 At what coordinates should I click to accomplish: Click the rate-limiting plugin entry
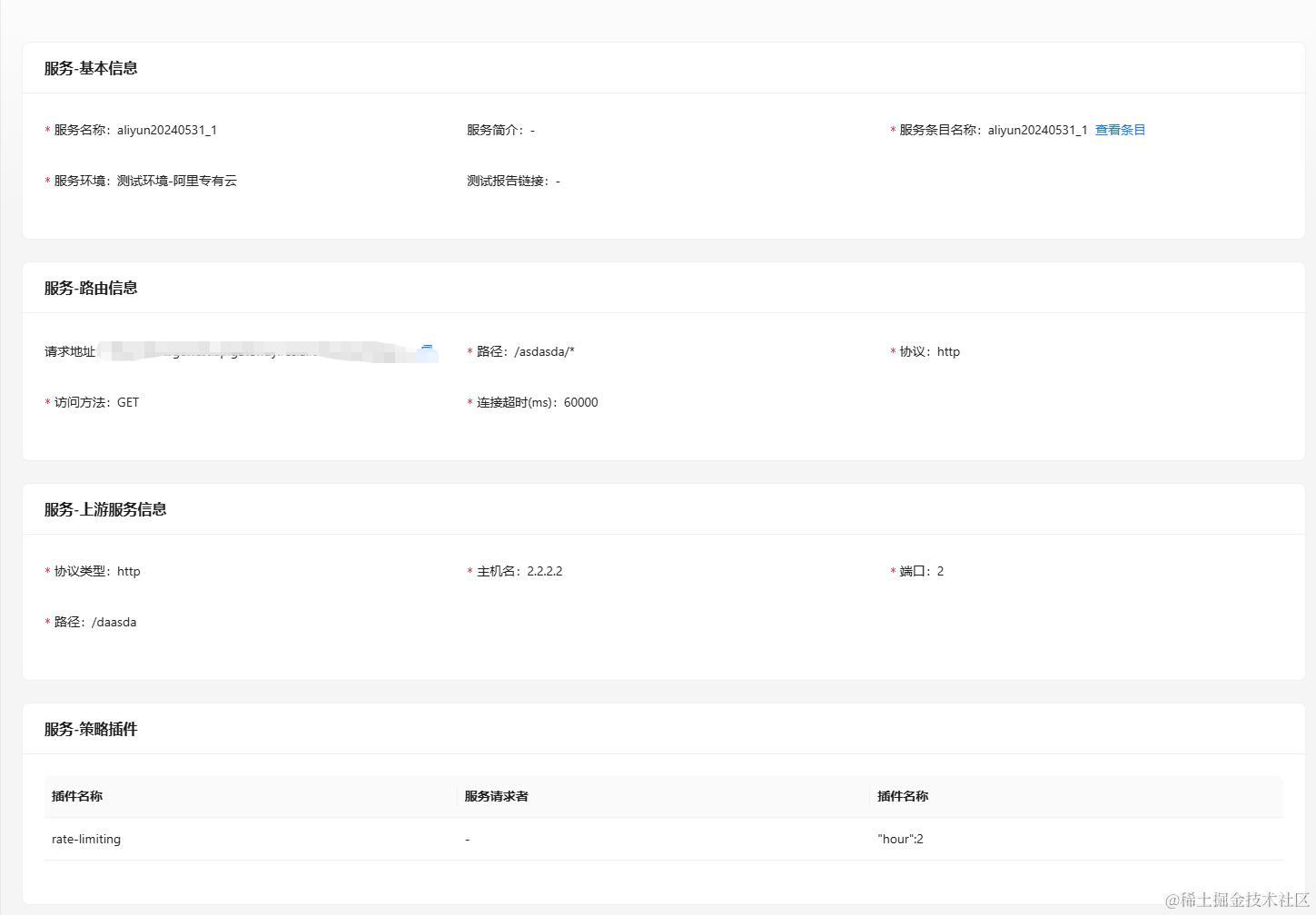tap(85, 839)
